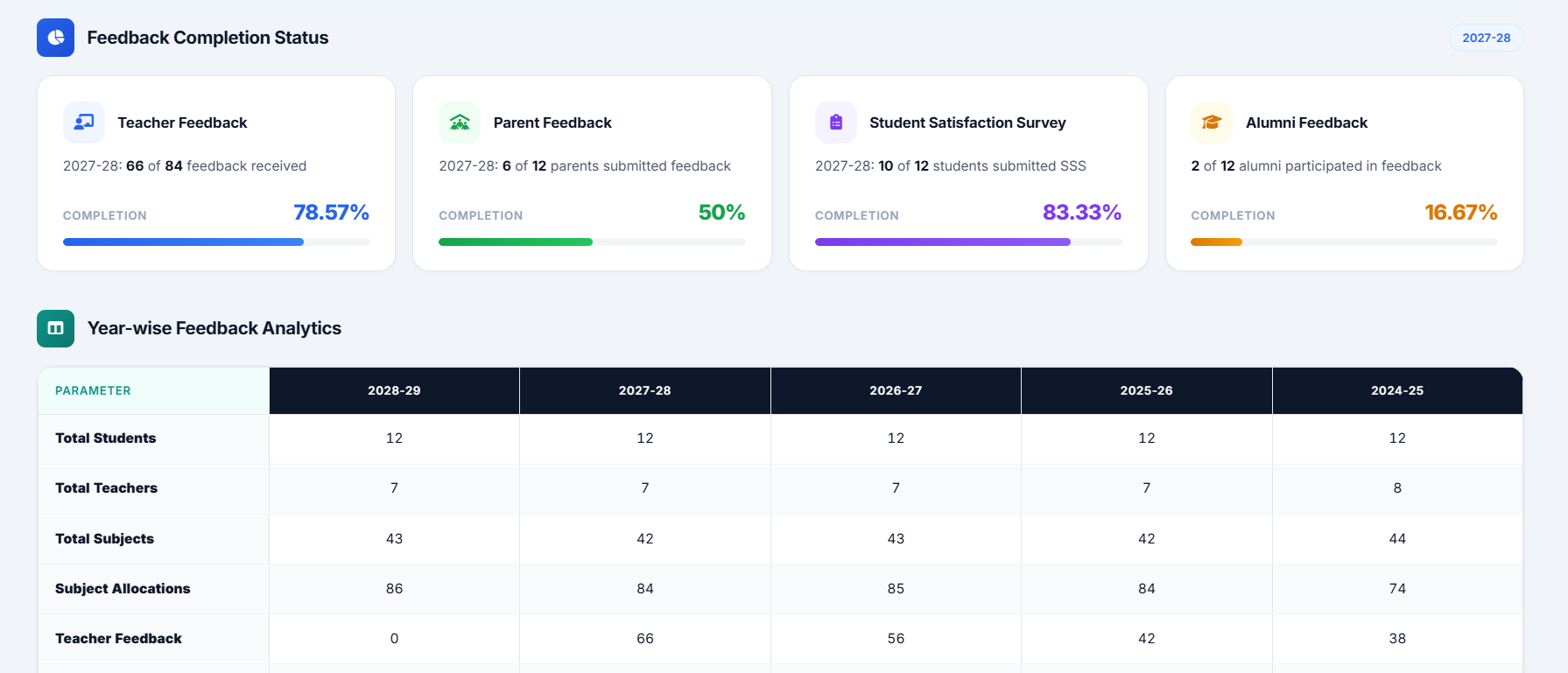Click the Teacher Feedback card title
The height and width of the screenshot is (673, 1568).
coord(183,123)
